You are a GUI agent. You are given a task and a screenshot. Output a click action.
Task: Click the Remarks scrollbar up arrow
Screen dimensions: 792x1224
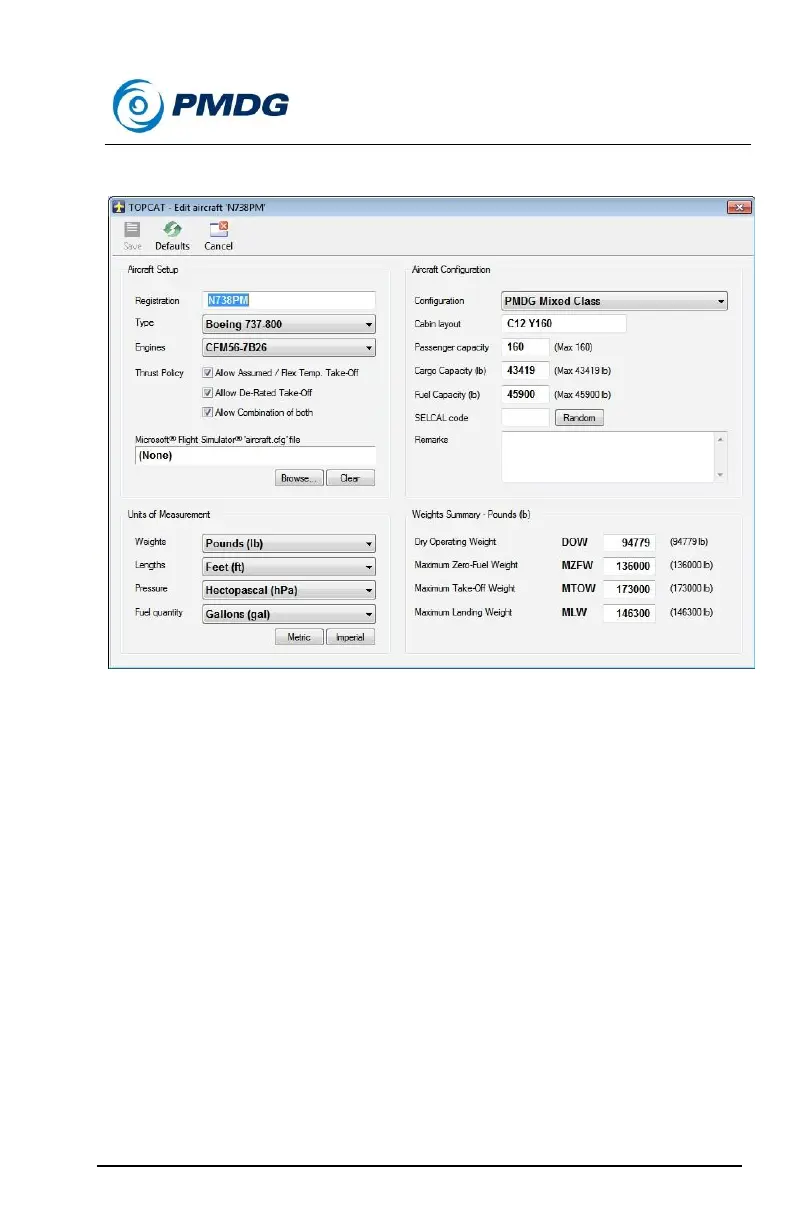point(720,439)
